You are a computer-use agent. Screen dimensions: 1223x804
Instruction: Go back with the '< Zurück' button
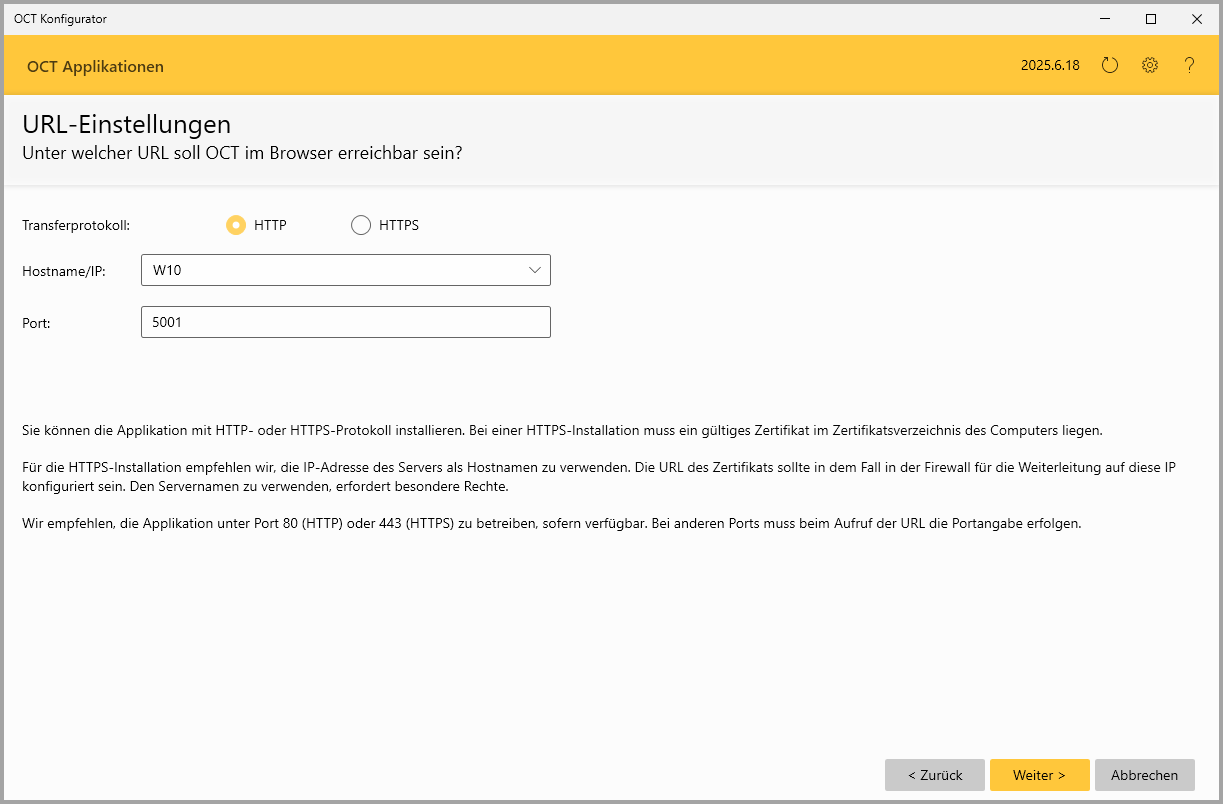click(x=934, y=775)
